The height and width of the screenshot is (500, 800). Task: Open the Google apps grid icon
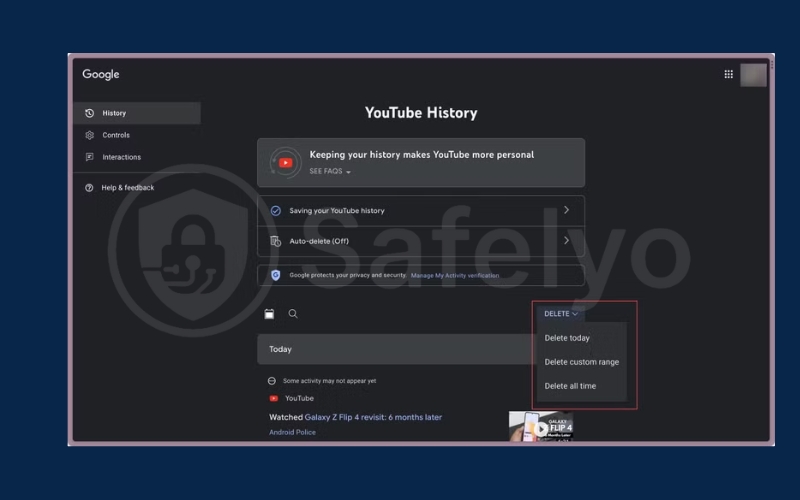click(729, 74)
